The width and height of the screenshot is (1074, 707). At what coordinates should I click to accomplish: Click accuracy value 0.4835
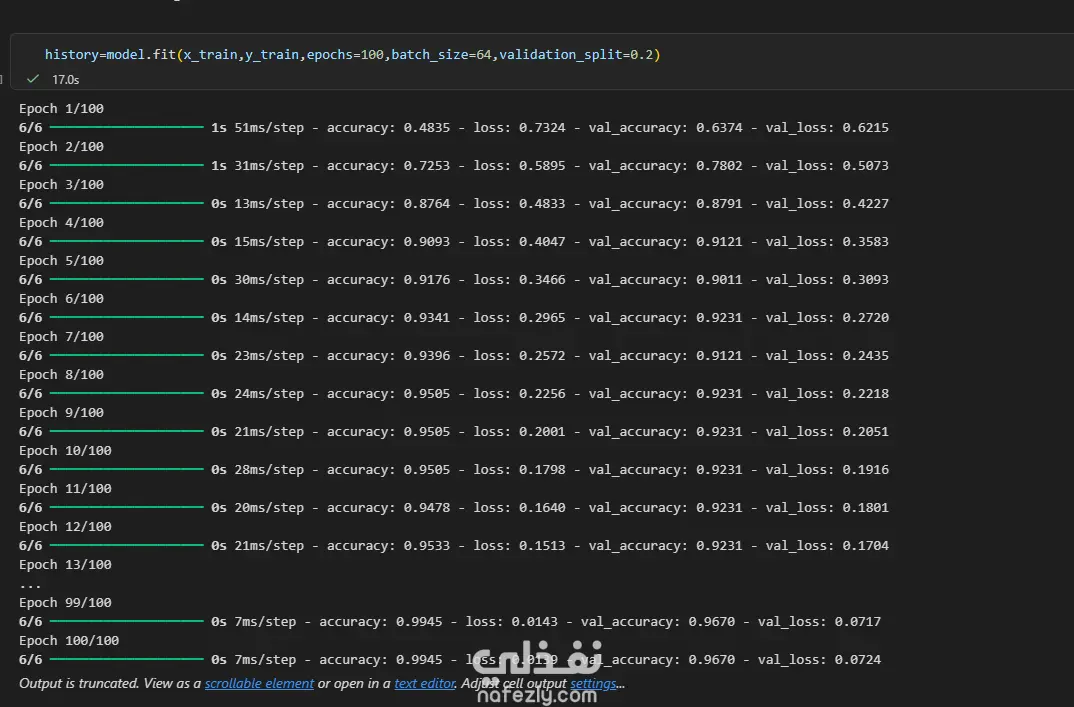click(x=427, y=127)
